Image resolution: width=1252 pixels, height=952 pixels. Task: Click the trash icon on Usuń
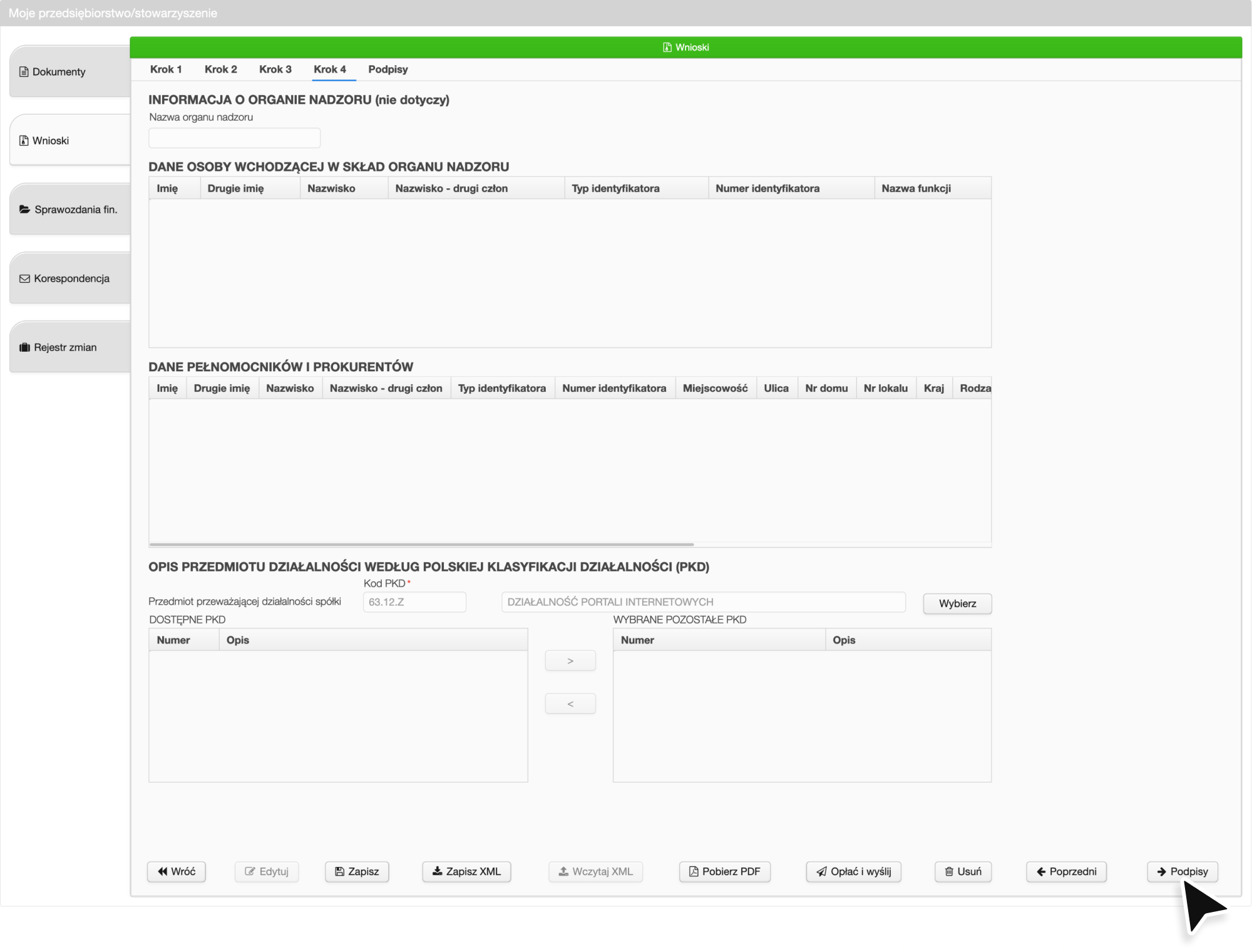(949, 871)
